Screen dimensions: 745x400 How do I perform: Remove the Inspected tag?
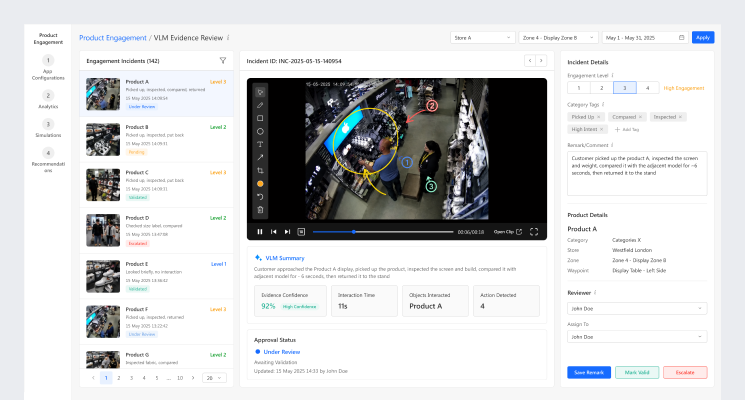pyautogui.click(x=680, y=117)
